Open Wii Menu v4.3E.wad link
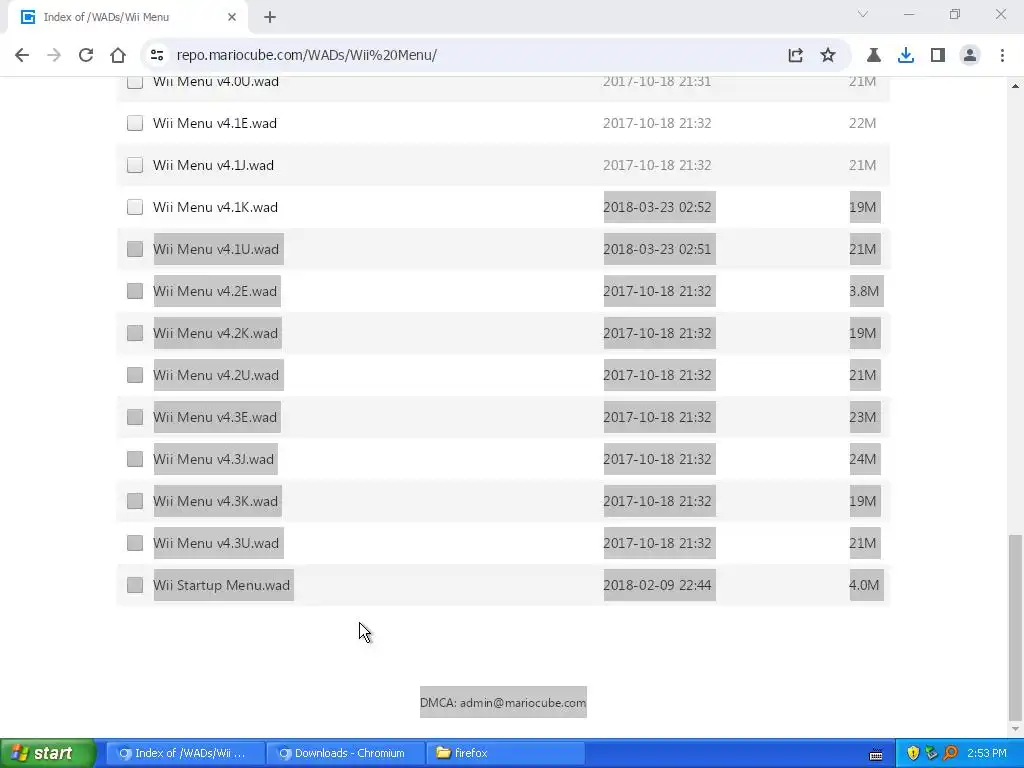Screen dimensions: 1024x768 [217, 417]
